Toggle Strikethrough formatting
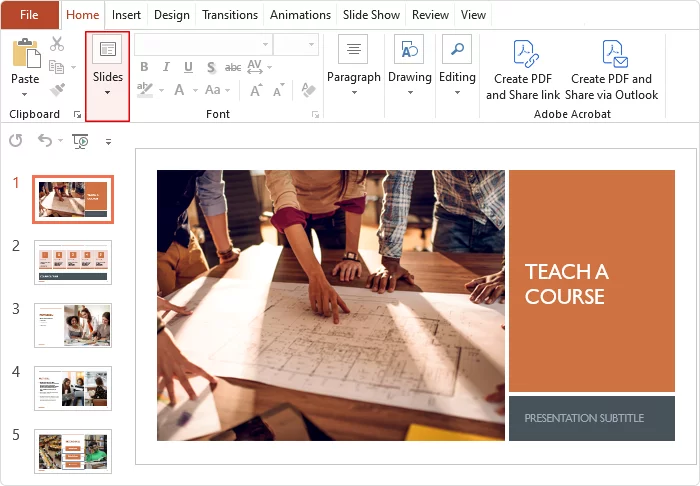Viewport: 700px width, 486px height. click(x=233, y=67)
